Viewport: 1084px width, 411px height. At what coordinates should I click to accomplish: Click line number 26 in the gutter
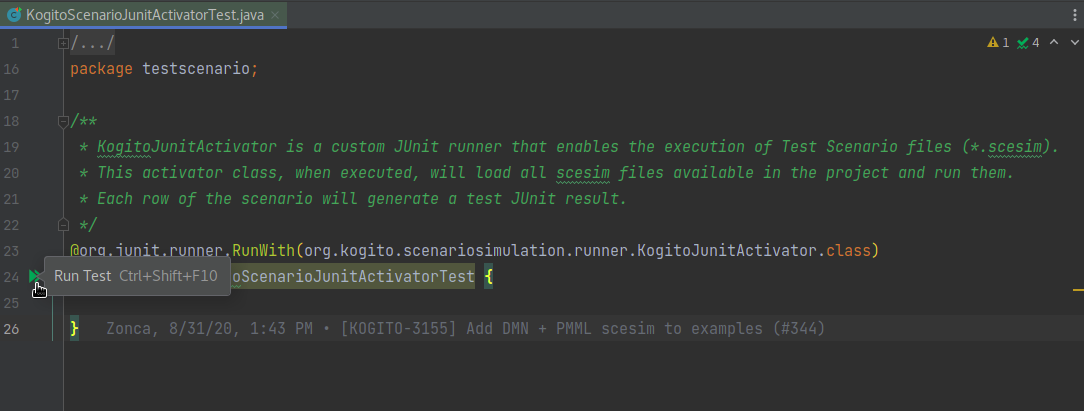[11, 329]
